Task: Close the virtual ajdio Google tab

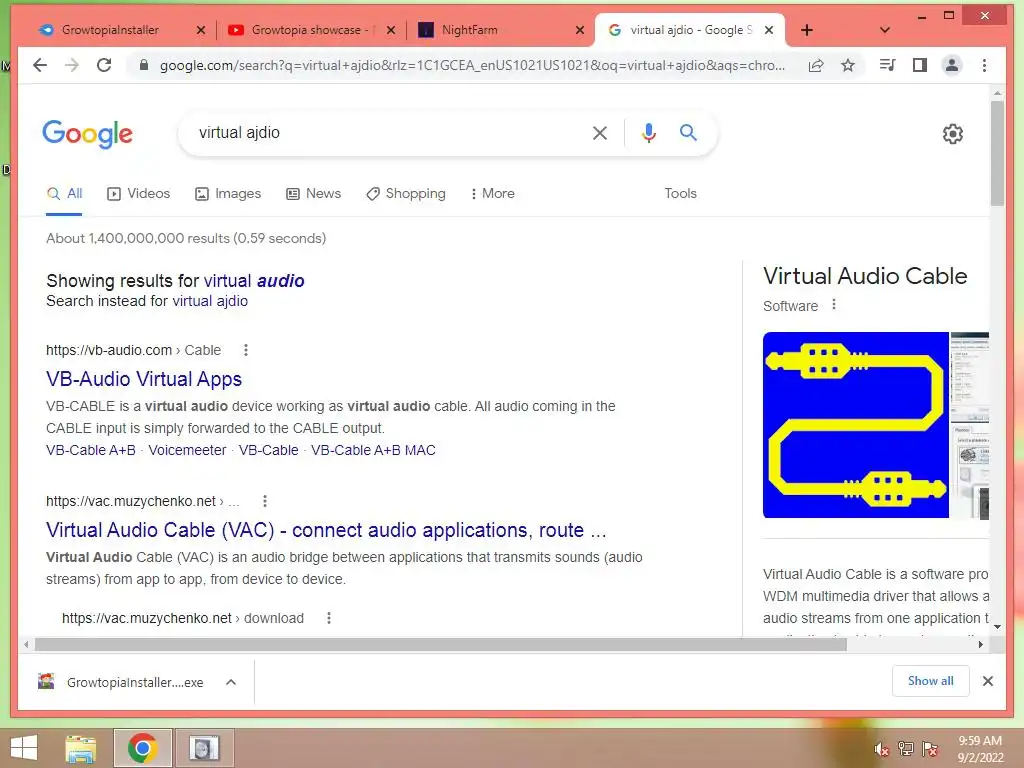Action: point(769,30)
